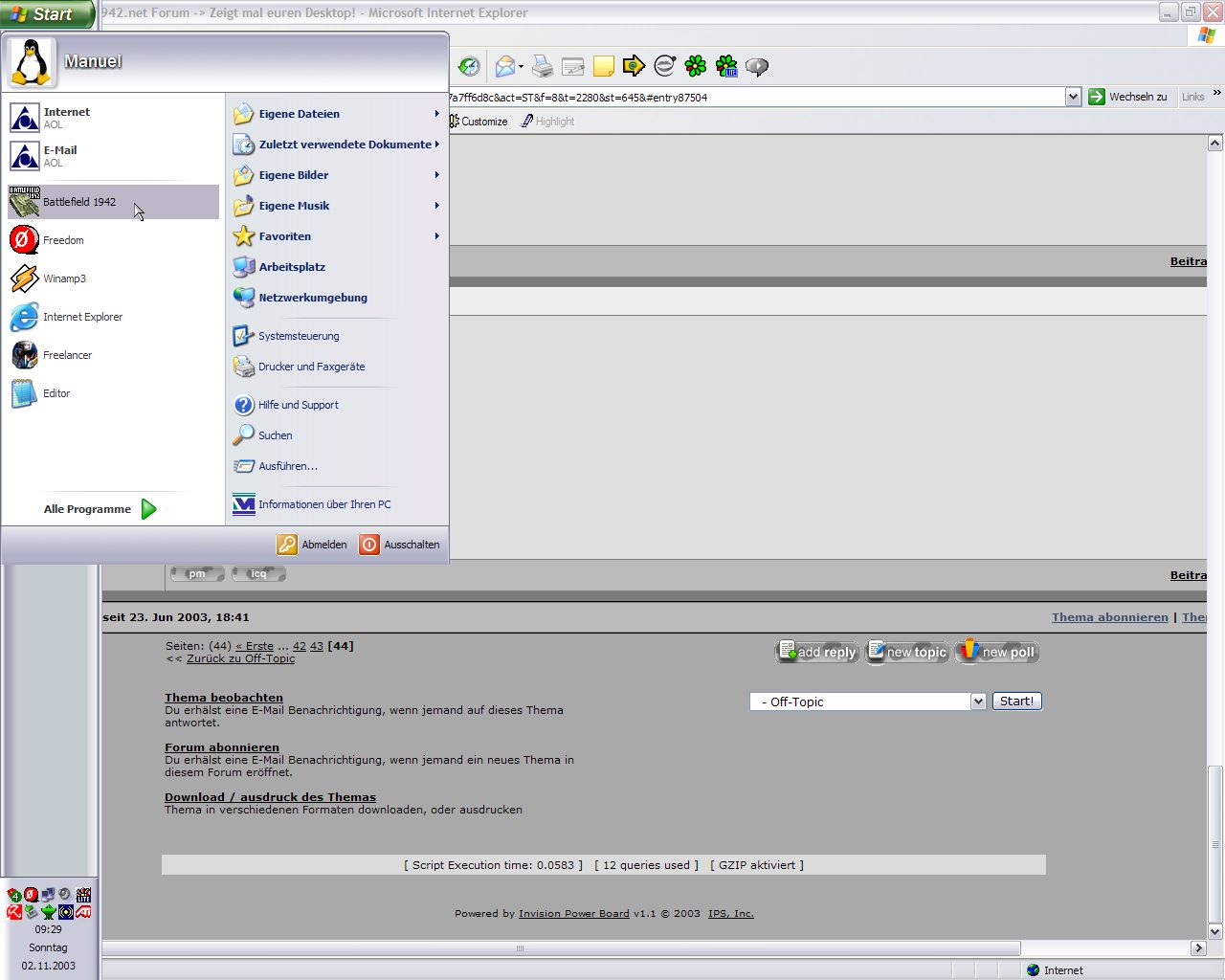
Task: Click the Start button
Action: [46, 14]
